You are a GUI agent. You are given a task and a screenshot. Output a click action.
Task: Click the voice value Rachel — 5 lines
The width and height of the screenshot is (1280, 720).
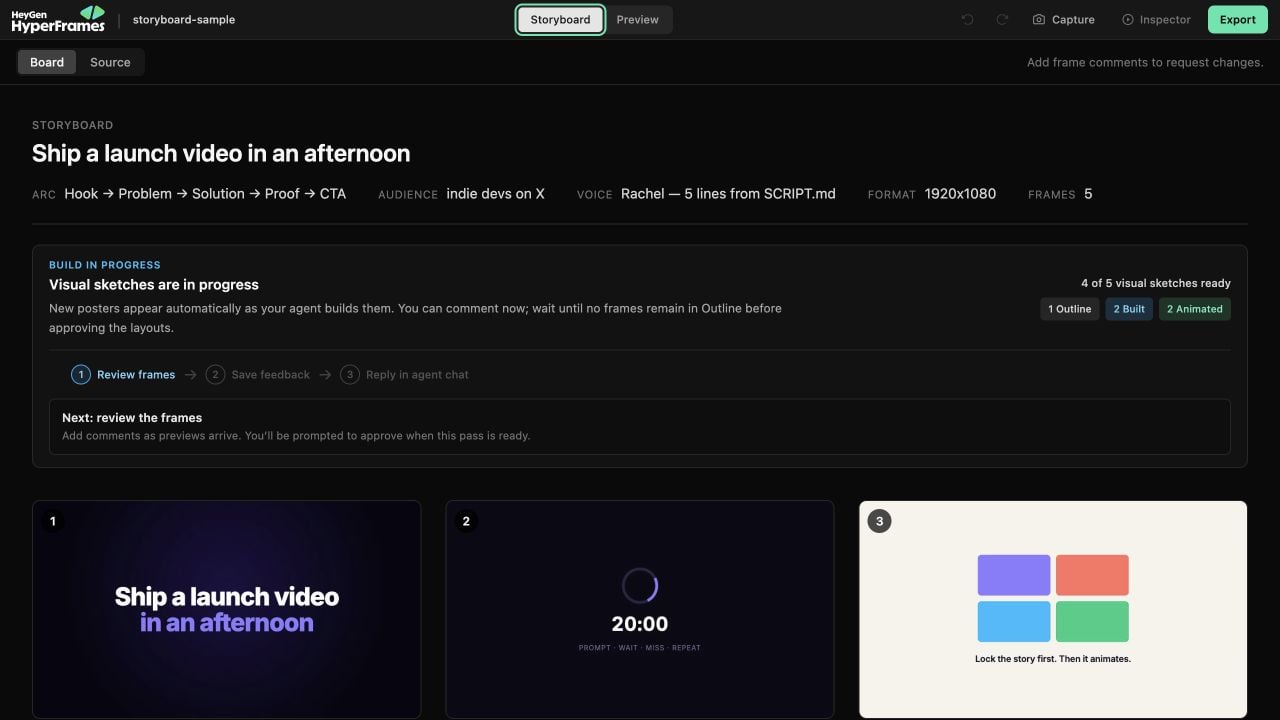(x=728, y=194)
